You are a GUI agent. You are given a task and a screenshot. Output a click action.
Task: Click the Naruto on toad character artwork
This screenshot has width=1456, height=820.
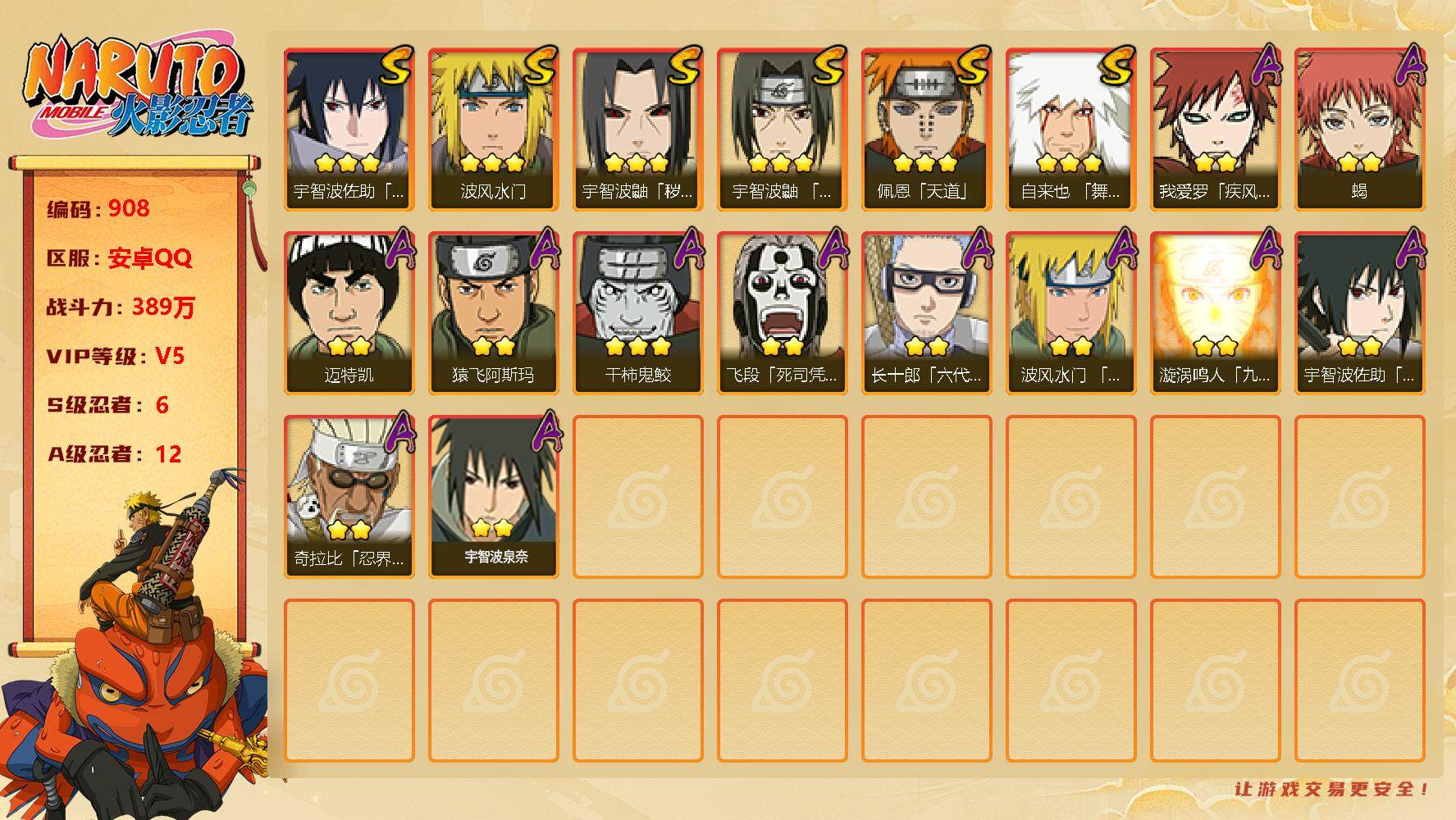(135, 648)
